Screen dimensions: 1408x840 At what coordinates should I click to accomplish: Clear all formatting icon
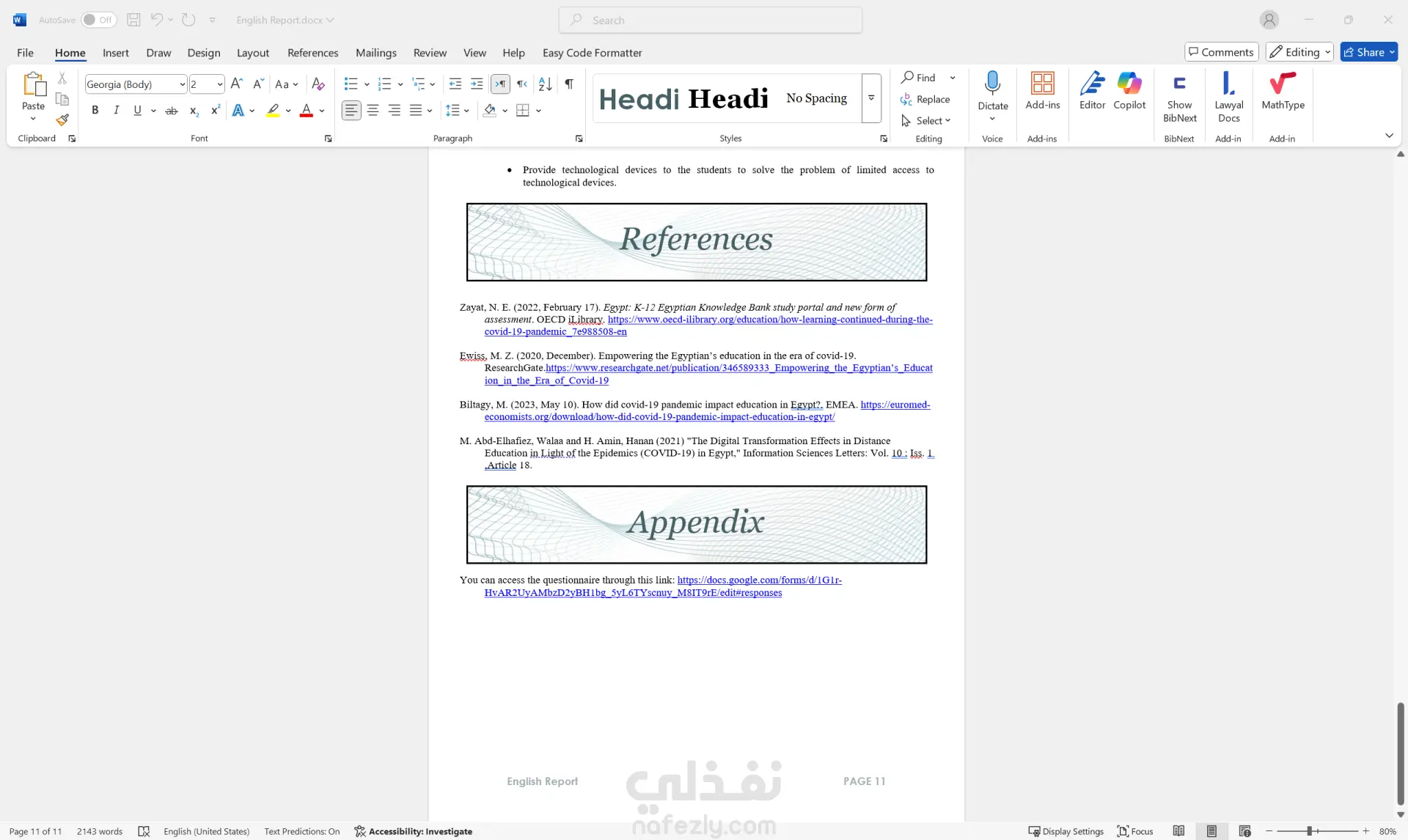[x=318, y=84]
